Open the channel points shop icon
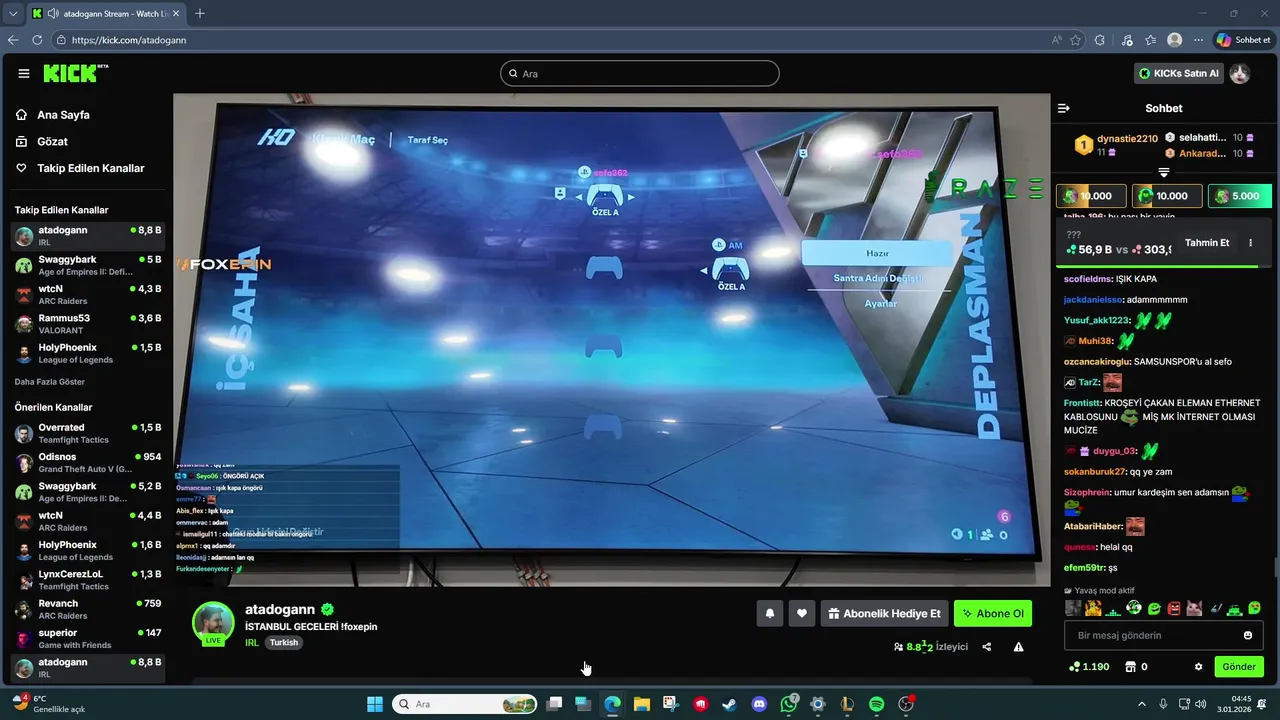 click(x=1131, y=667)
